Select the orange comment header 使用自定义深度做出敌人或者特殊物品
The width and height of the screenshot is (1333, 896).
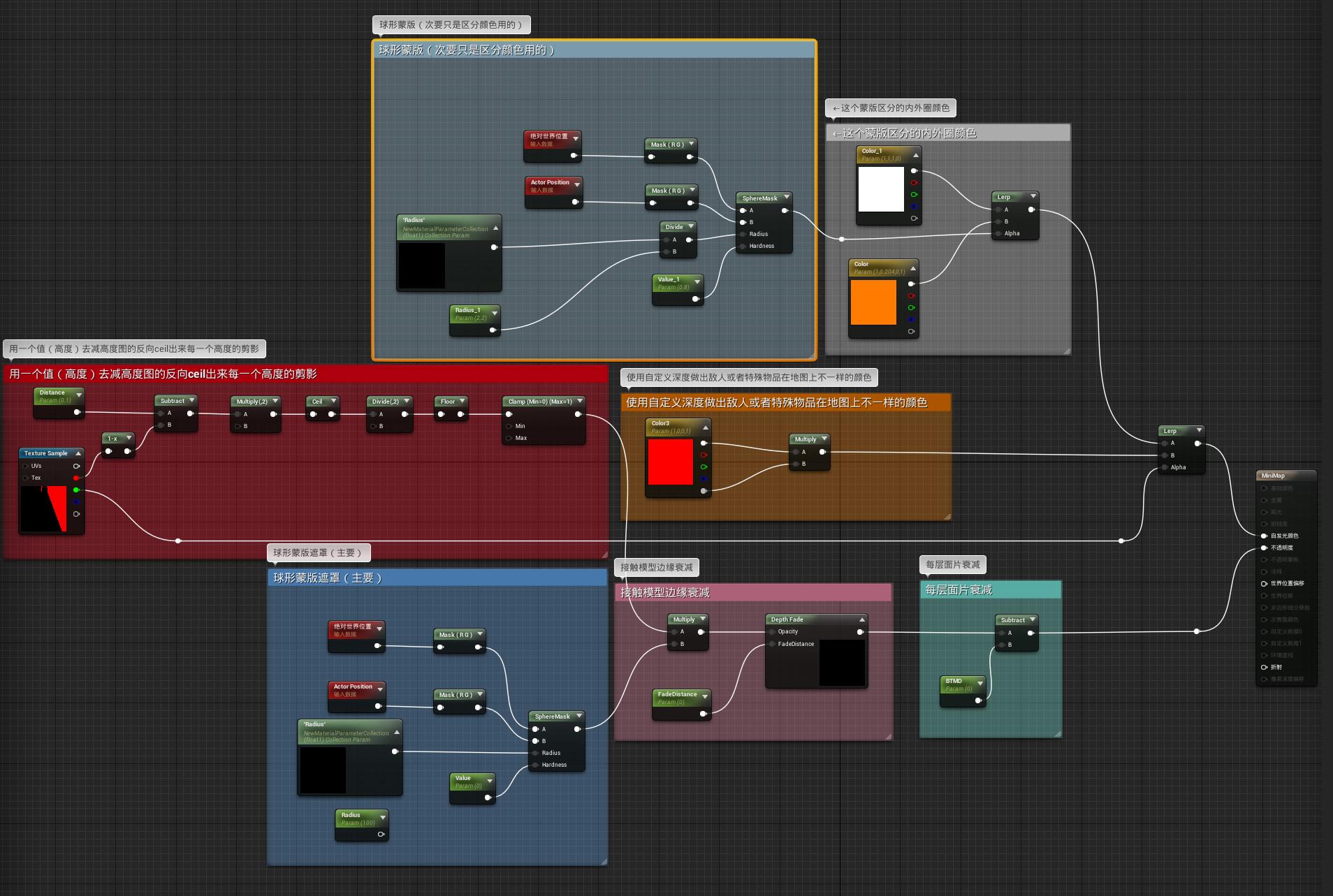pos(786,402)
